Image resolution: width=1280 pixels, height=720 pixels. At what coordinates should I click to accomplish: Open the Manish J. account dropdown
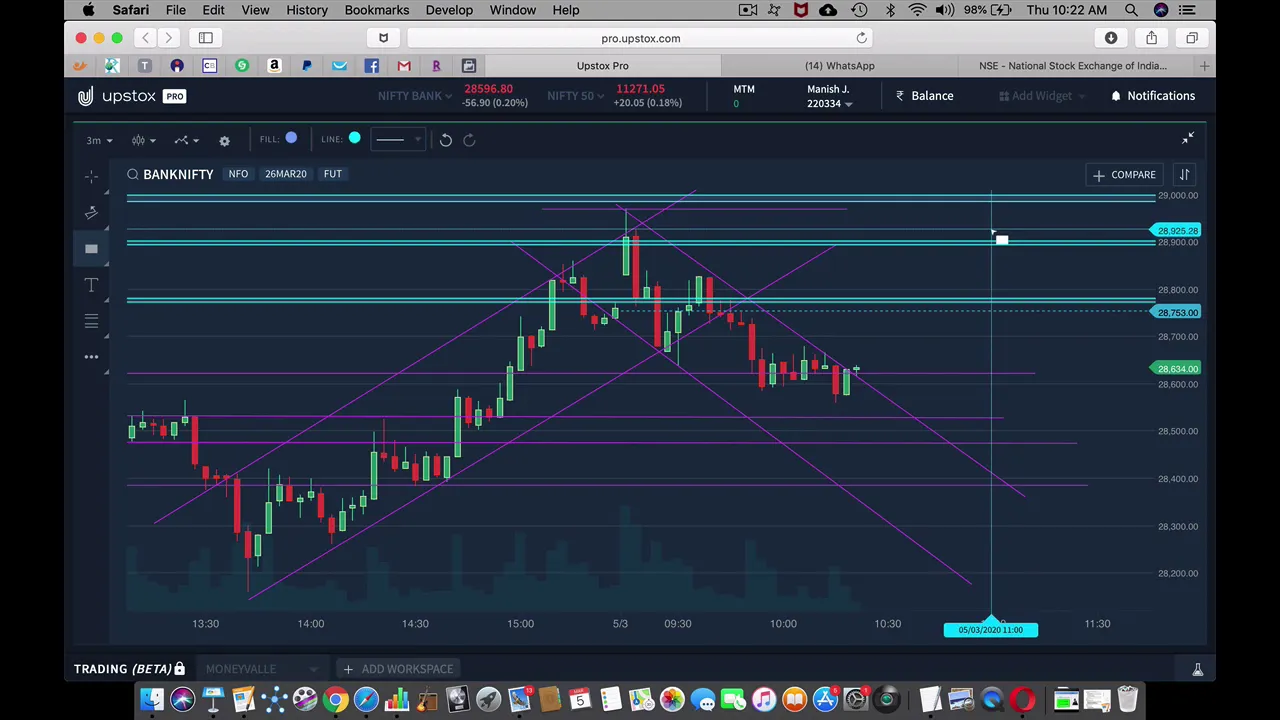tap(829, 96)
